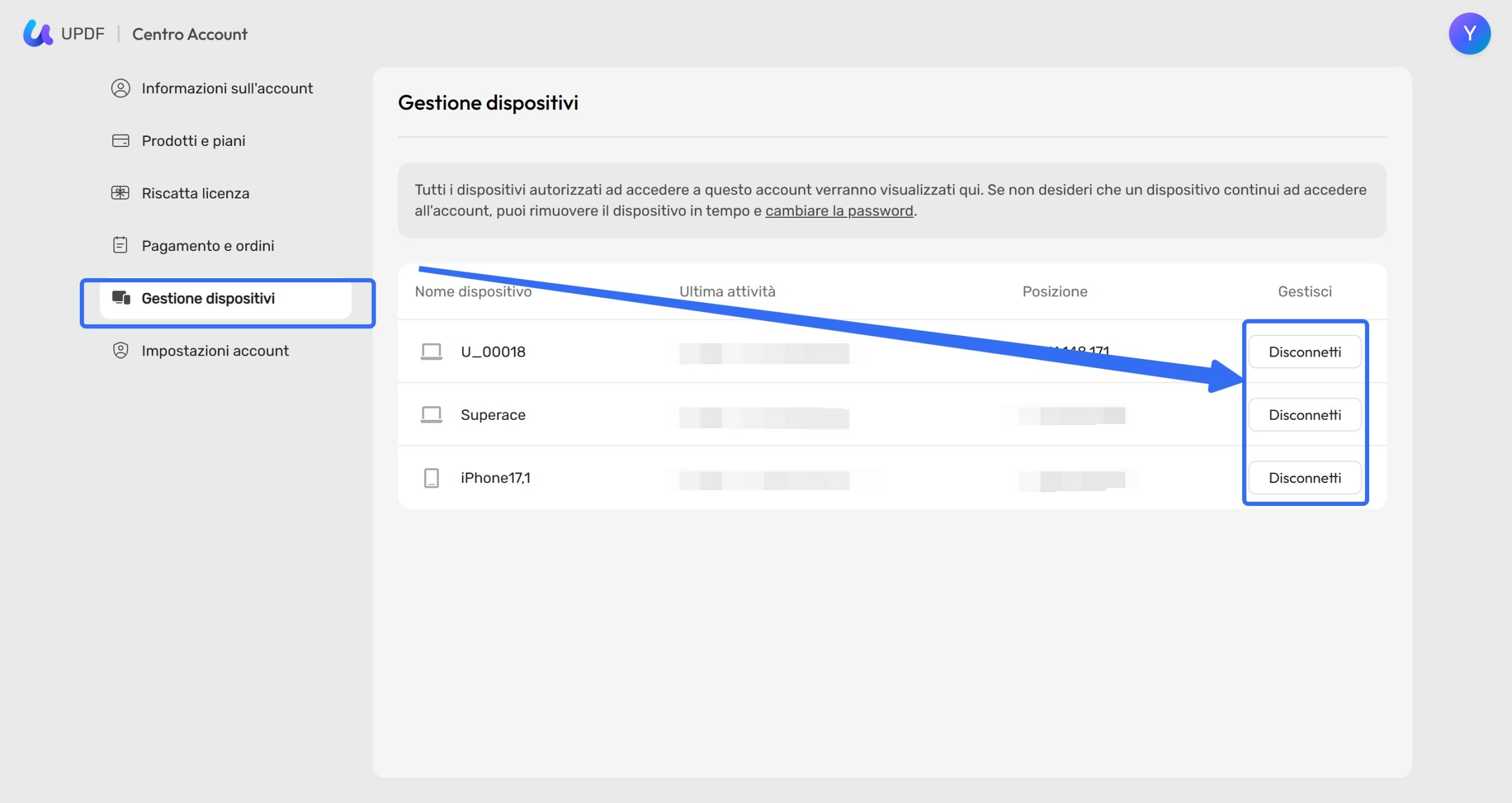Disconnect the Superace device

1305,415
